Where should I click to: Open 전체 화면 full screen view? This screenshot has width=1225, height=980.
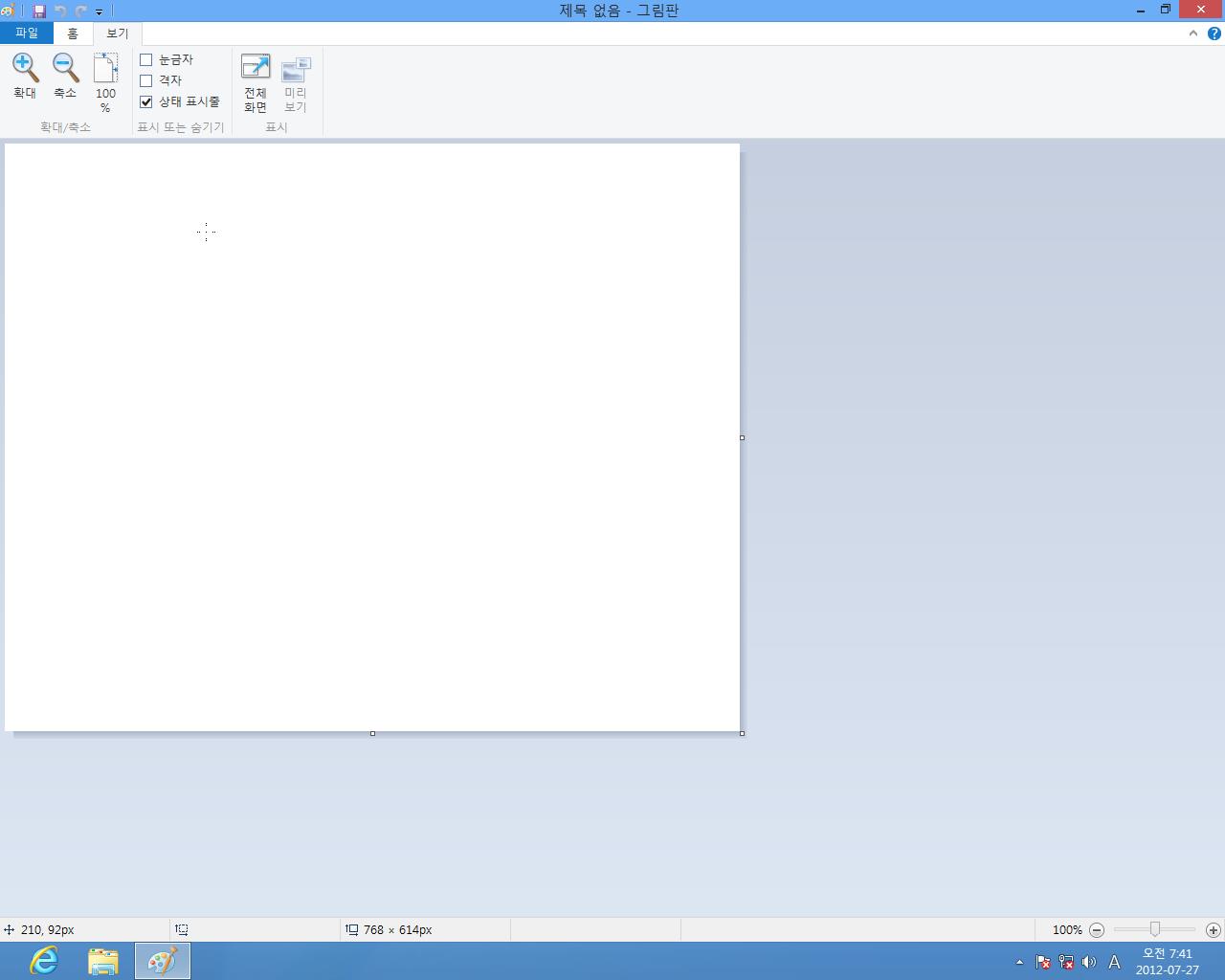point(256,83)
